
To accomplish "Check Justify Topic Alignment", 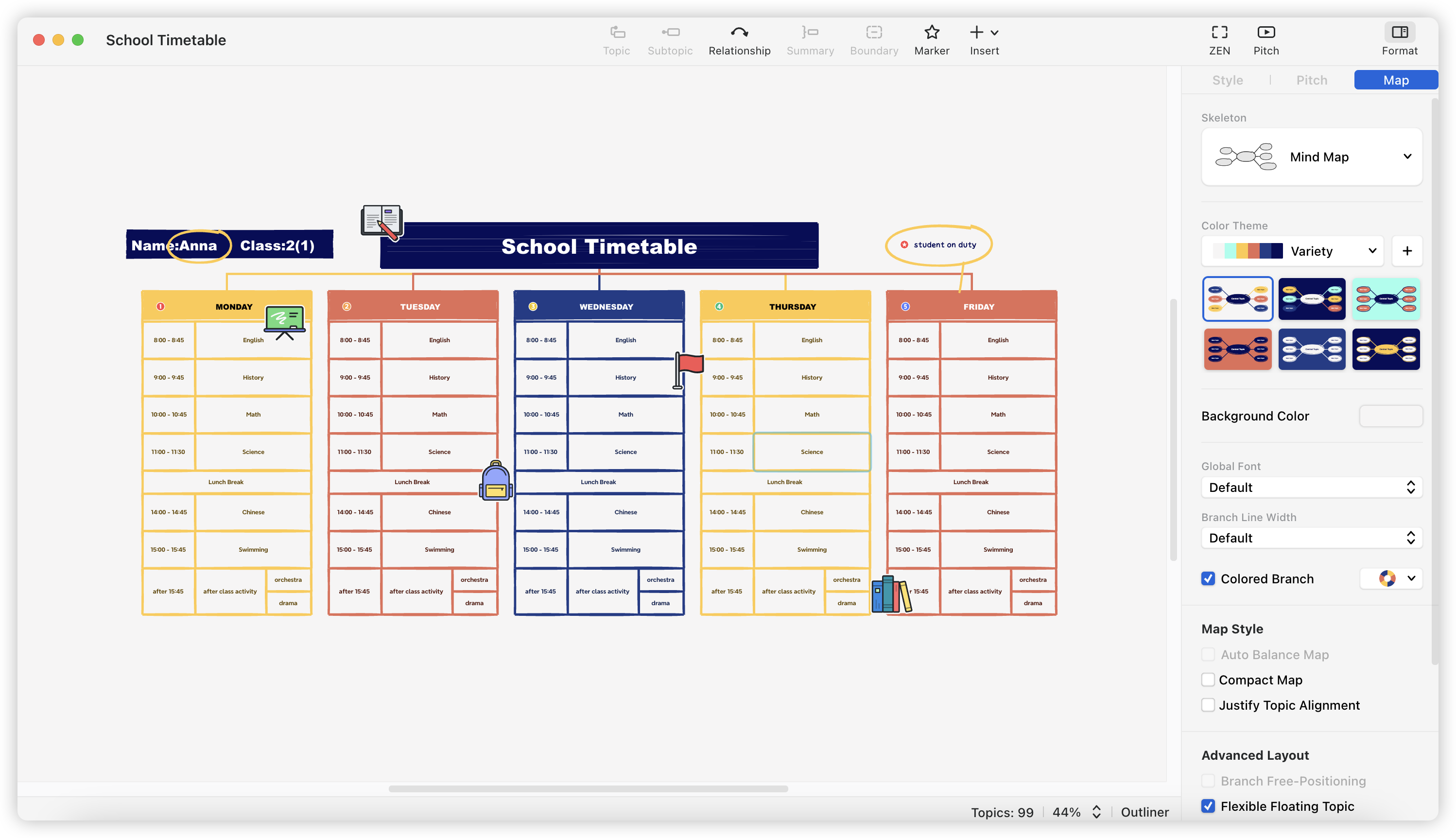I will 1208,705.
